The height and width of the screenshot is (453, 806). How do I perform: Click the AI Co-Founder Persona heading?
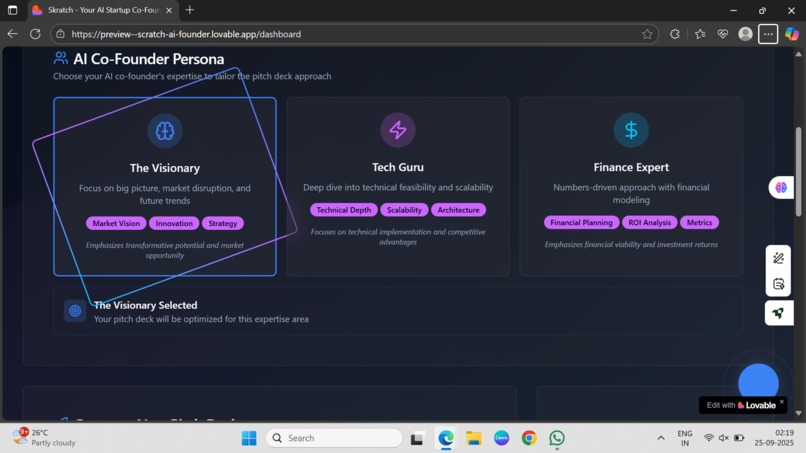click(149, 59)
